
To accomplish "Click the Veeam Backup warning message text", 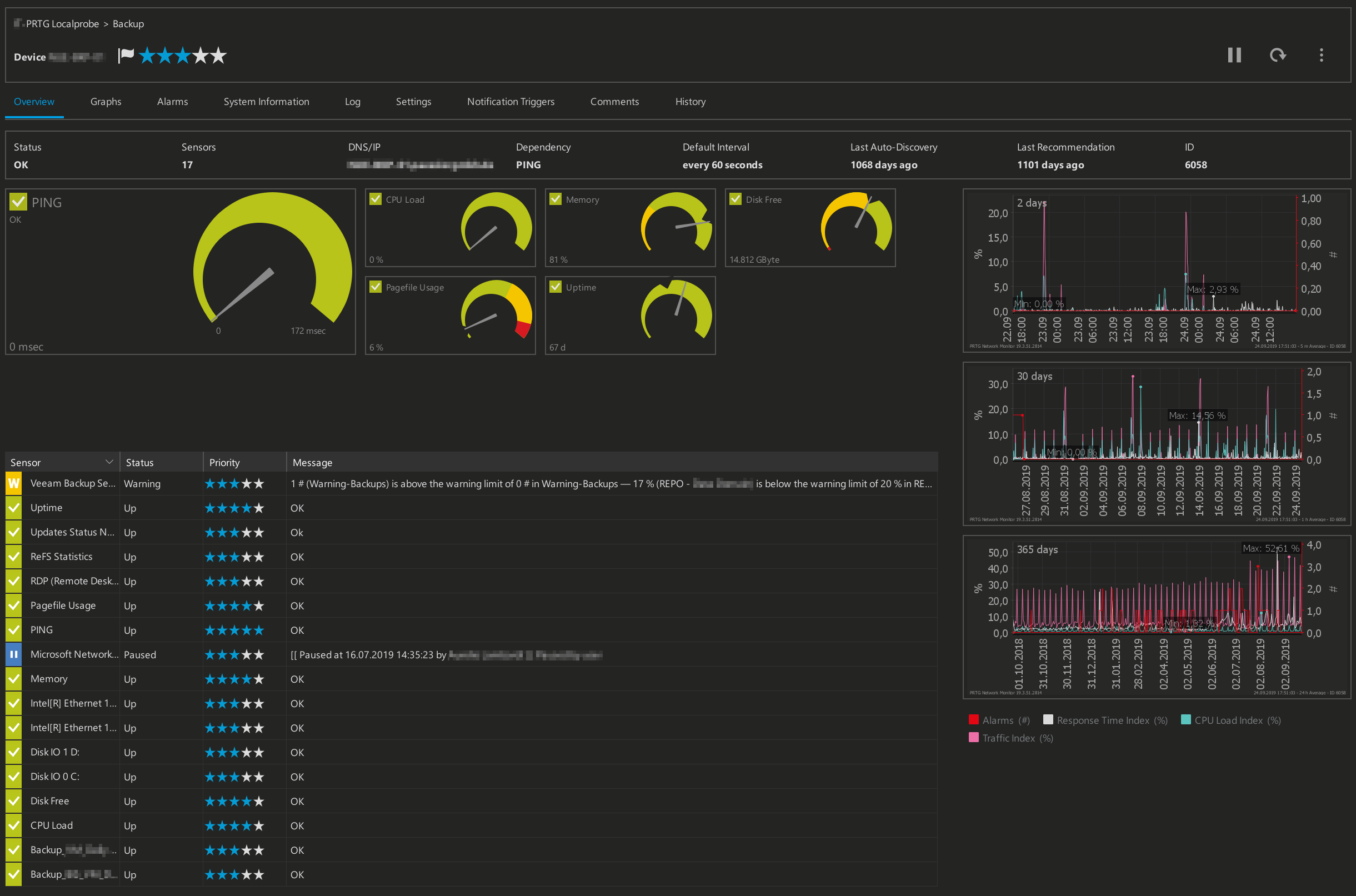I will (x=612, y=483).
